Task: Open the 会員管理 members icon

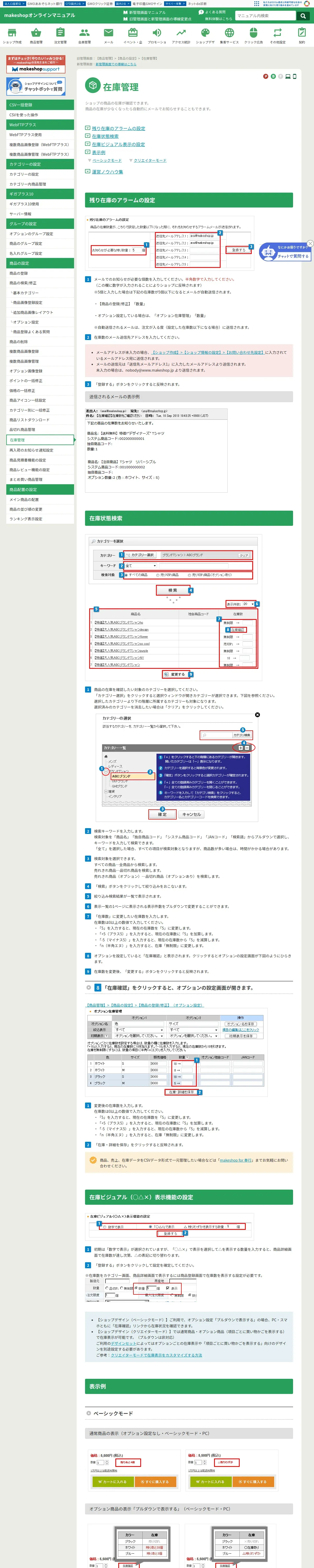Action: [x=84, y=35]
